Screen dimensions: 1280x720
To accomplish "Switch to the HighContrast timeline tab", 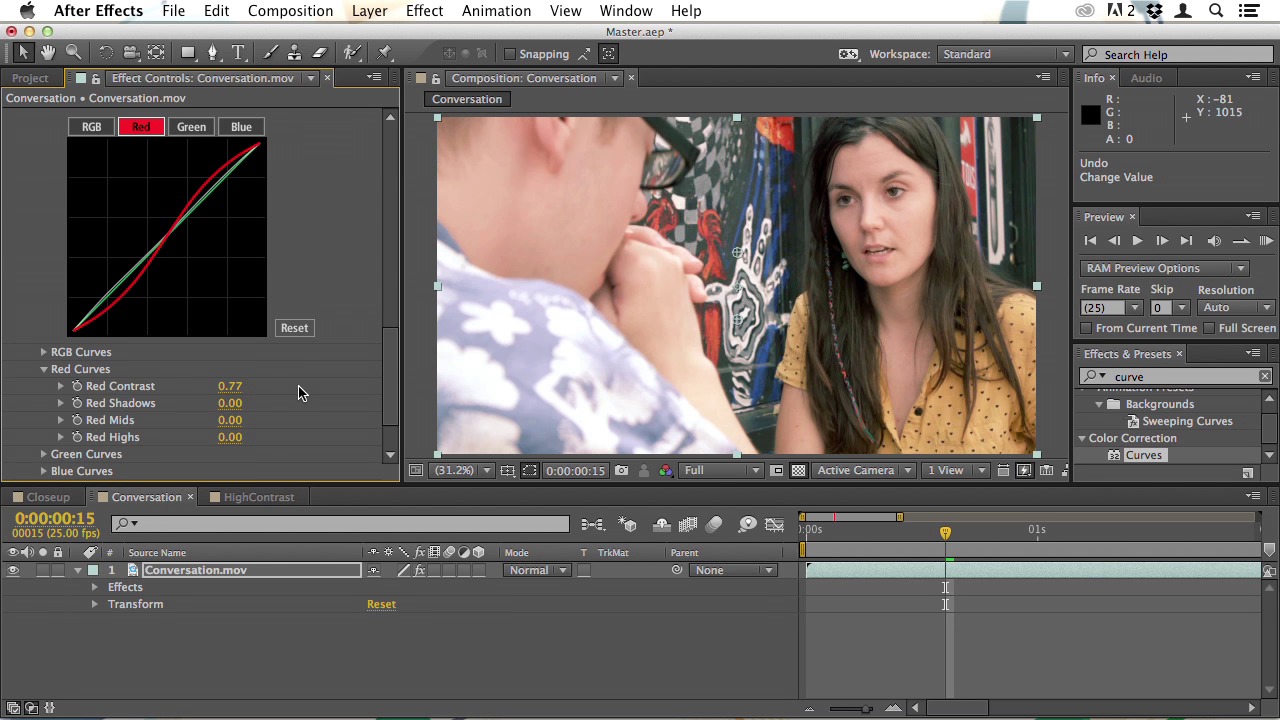I will pos(258,497).
